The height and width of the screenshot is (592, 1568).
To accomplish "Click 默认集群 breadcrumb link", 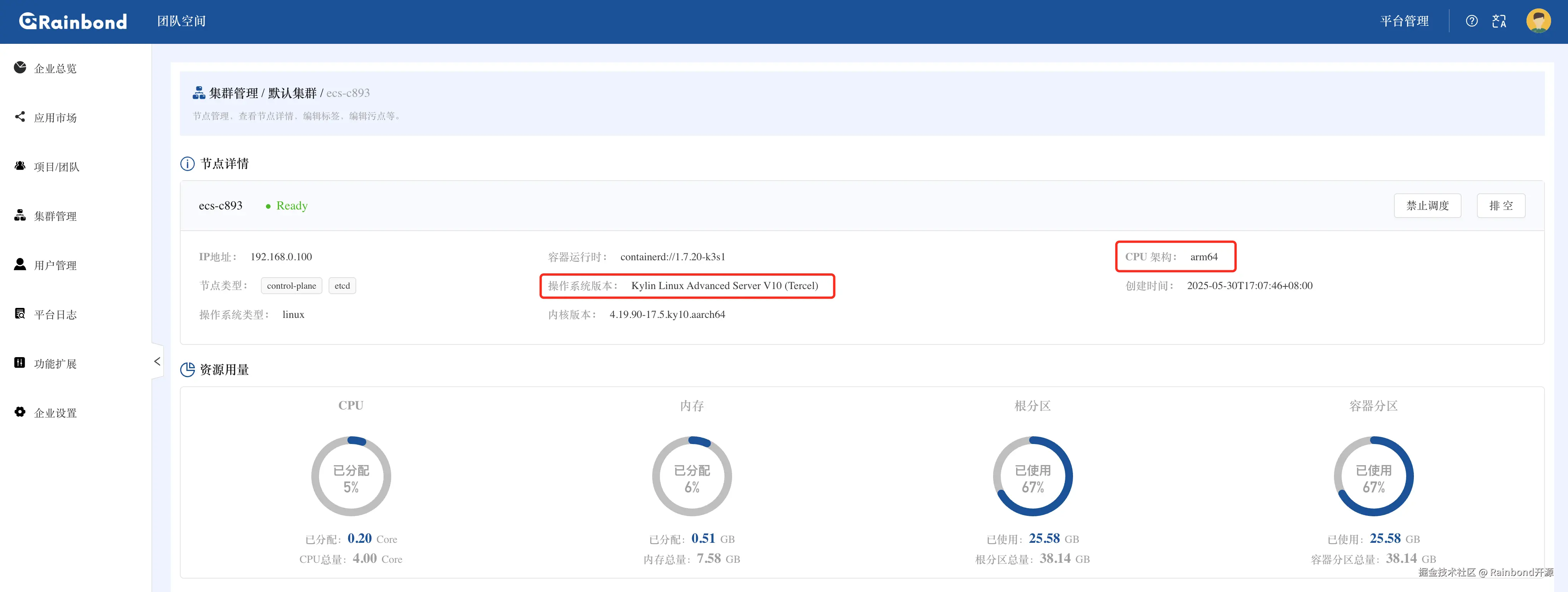I will click(x=292, y=93).
